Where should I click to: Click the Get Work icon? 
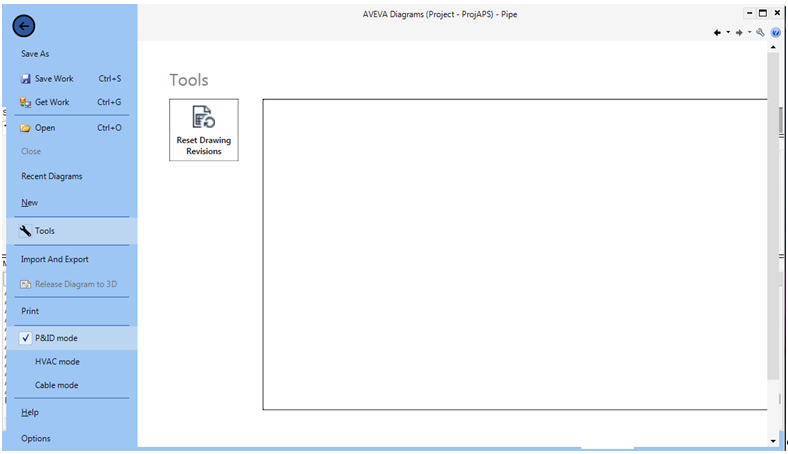26,102
